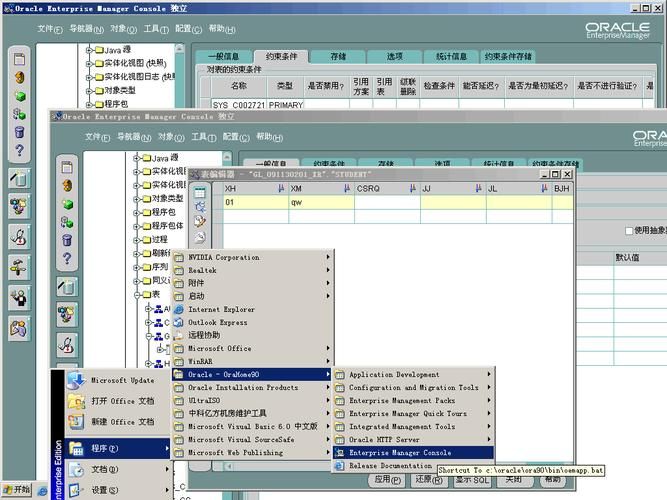Screen dimensions: 667x500
Task: Open WinRAR submenu in programs menu
Action: (253, 361)
